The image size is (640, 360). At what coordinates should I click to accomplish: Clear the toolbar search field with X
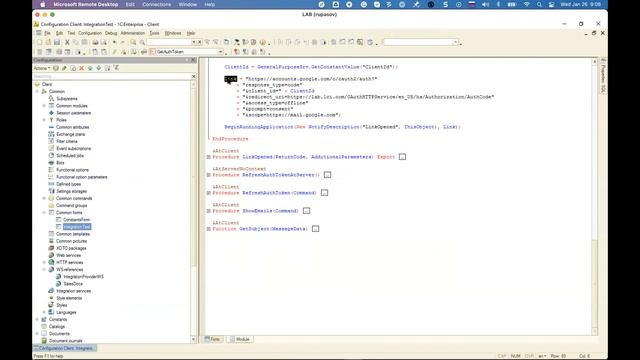(x=199, y=42)
